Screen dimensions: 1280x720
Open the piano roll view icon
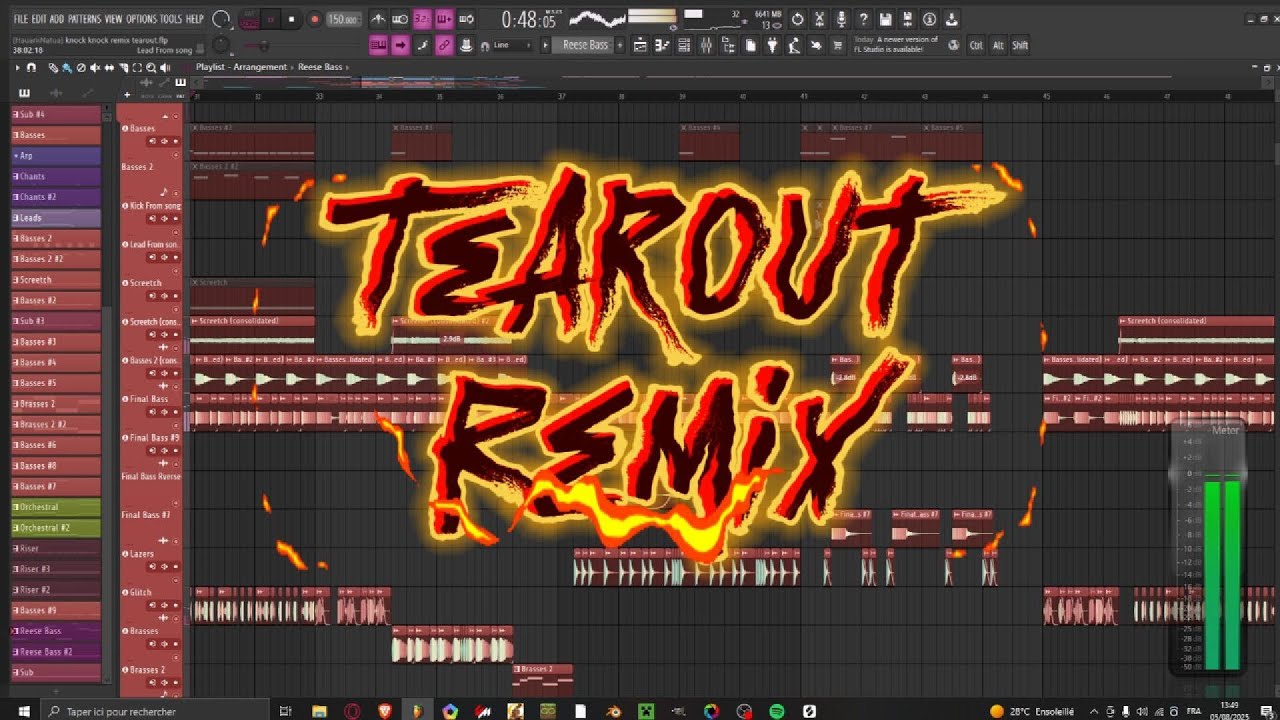click(662, 45)
